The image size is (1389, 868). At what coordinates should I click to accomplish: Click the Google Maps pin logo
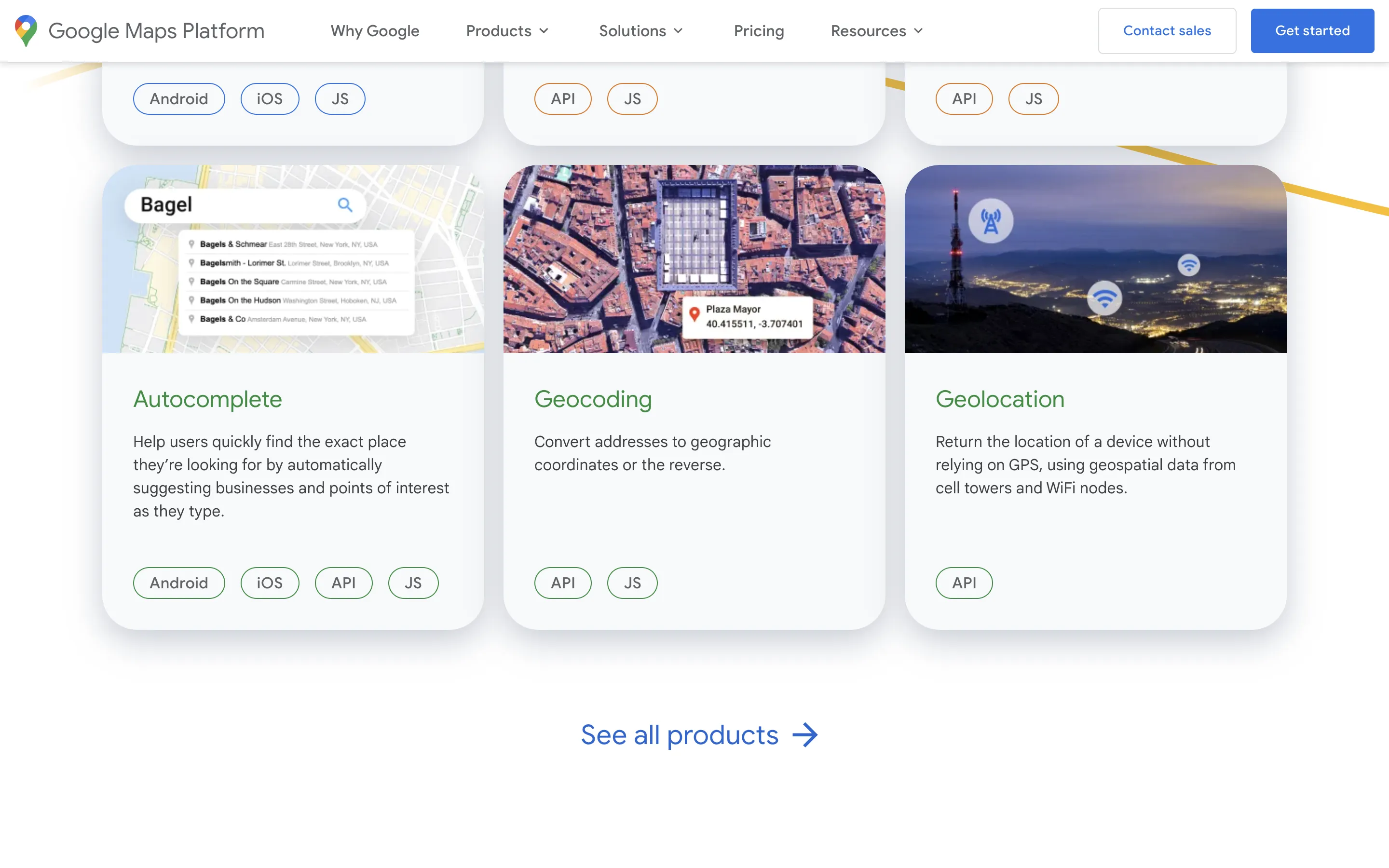pos(26,30)
